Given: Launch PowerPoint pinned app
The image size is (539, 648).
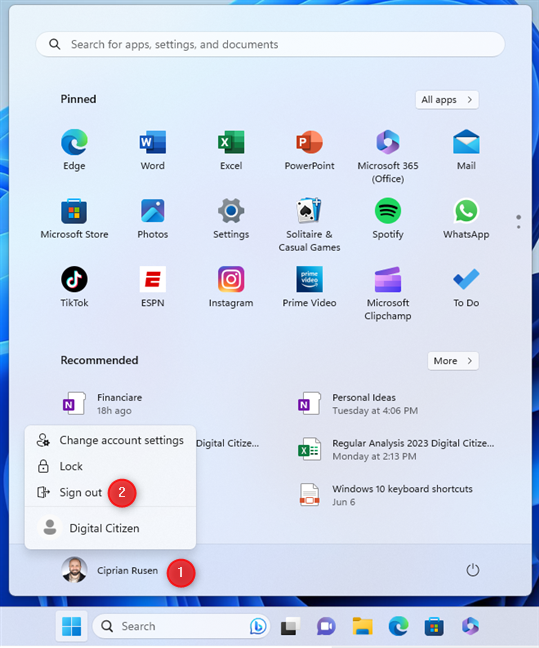Looking at the screenshot, I should (309, 149).
